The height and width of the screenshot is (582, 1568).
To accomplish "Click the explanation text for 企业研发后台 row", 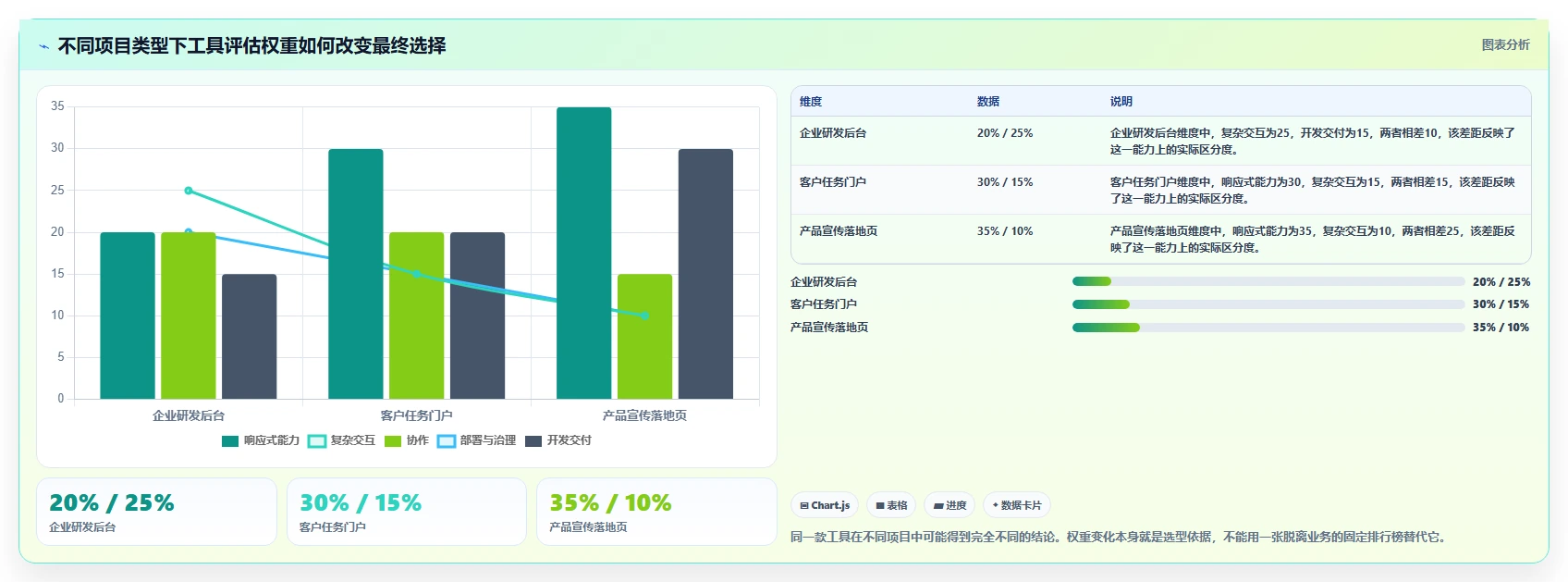I will (x=1313, y=142).
